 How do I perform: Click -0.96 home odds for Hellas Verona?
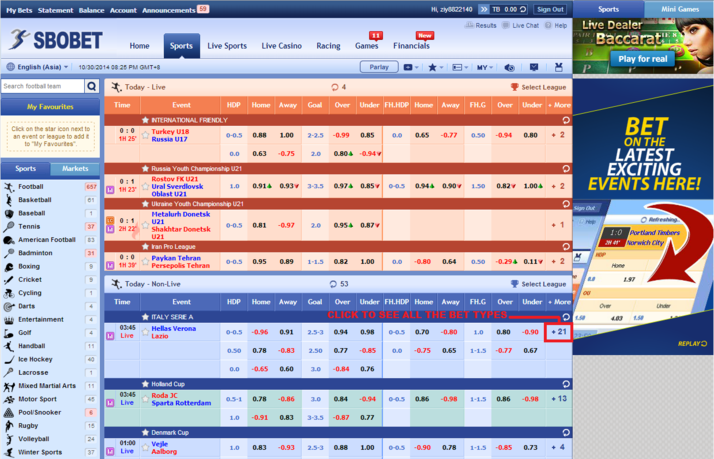pos(260,332)
